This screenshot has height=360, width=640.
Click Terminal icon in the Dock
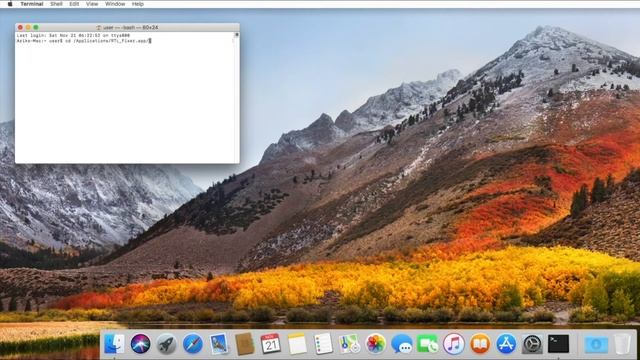tap(558, 344)
